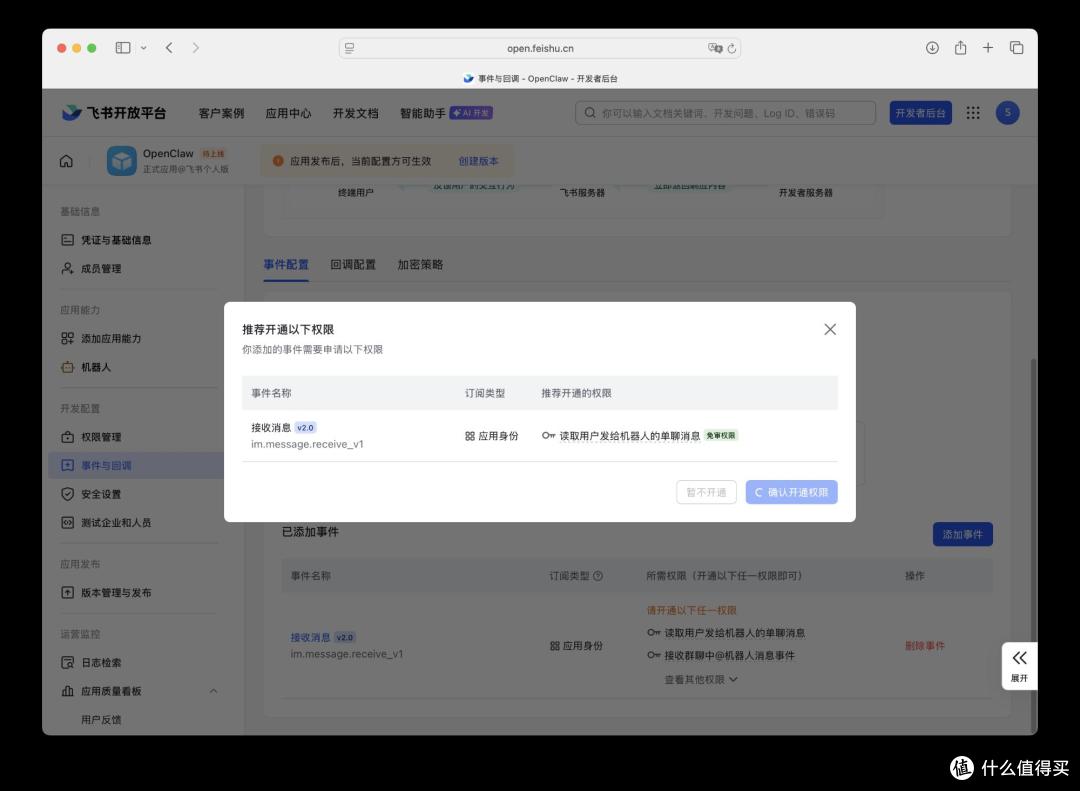Open 开发文档 in top navigation
Image resolution: width=1080 pixels, height=791 pixels.
(x=355, y=113)
